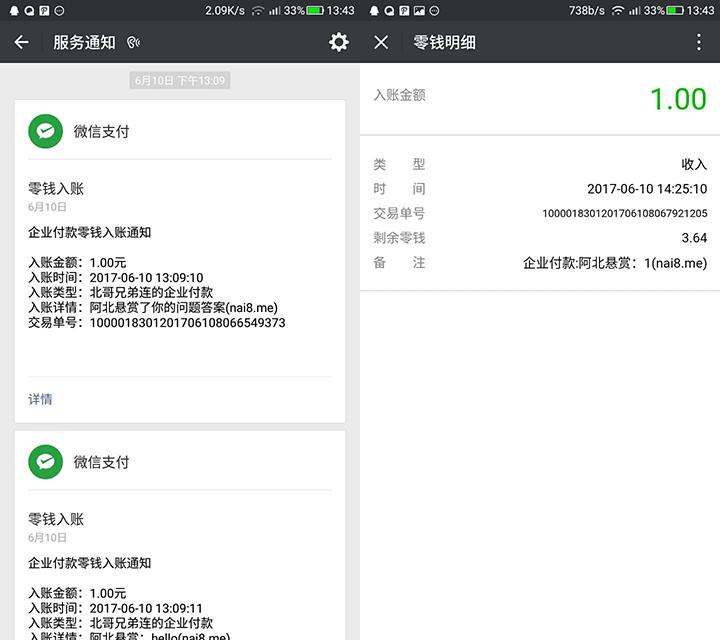Tap first card's 北哥兄弟连的企业付款 type line
This screenshot has height=640, width=720.
click(x=121, y=292)
